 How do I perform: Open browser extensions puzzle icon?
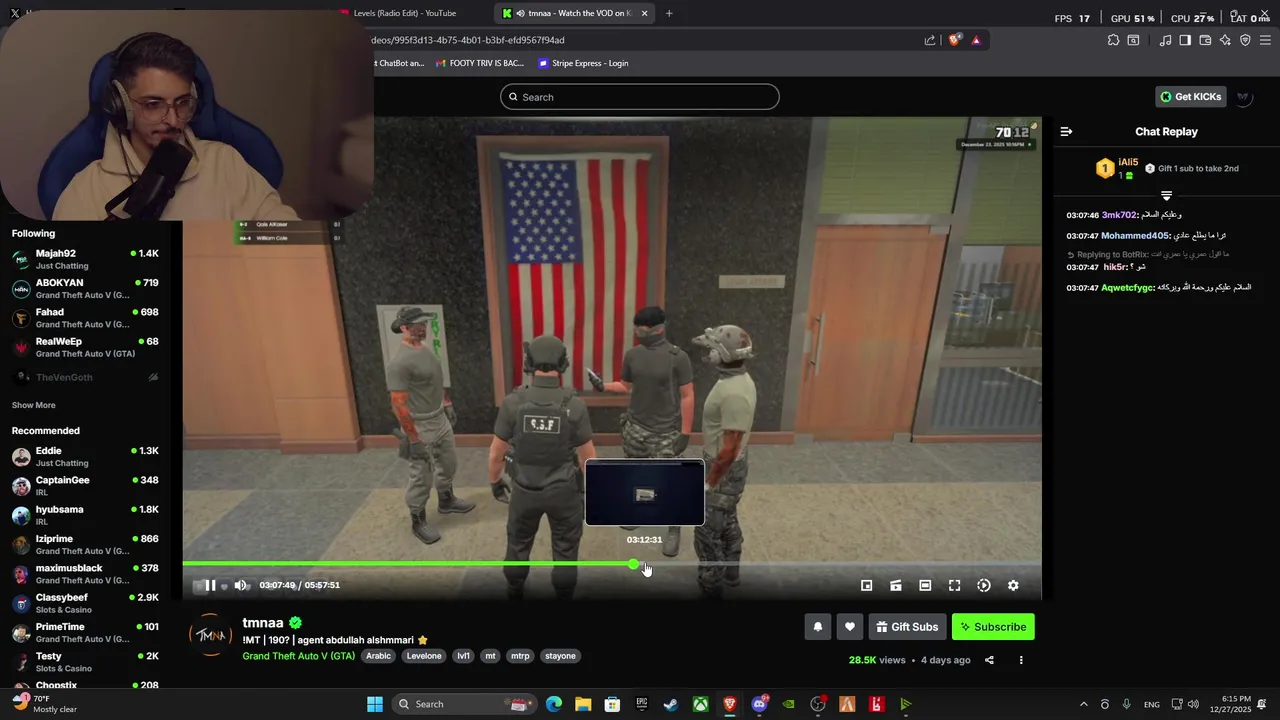pos(1113,40)
